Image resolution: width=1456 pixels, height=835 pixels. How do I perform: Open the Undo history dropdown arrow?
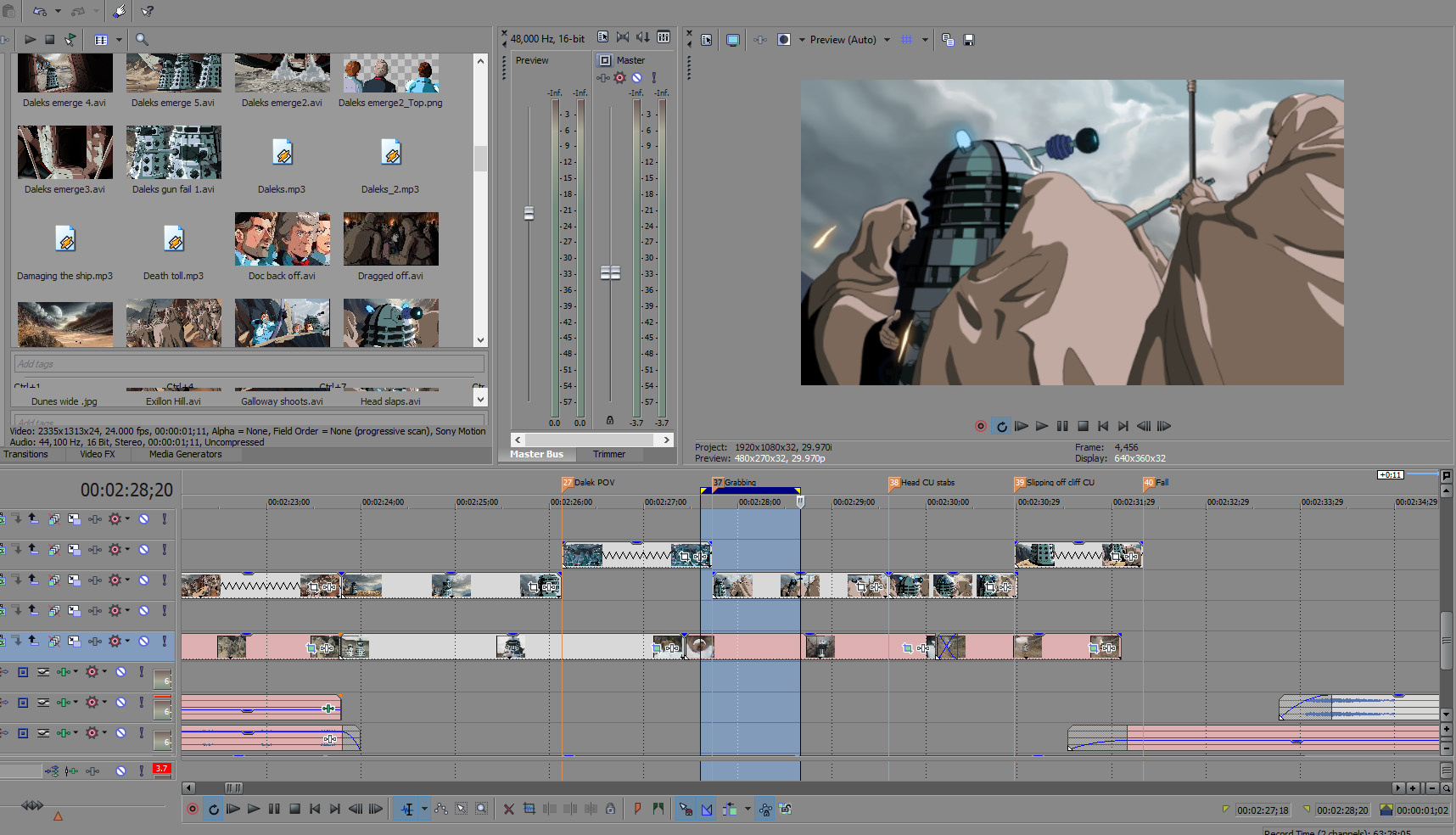coord(58,11)
